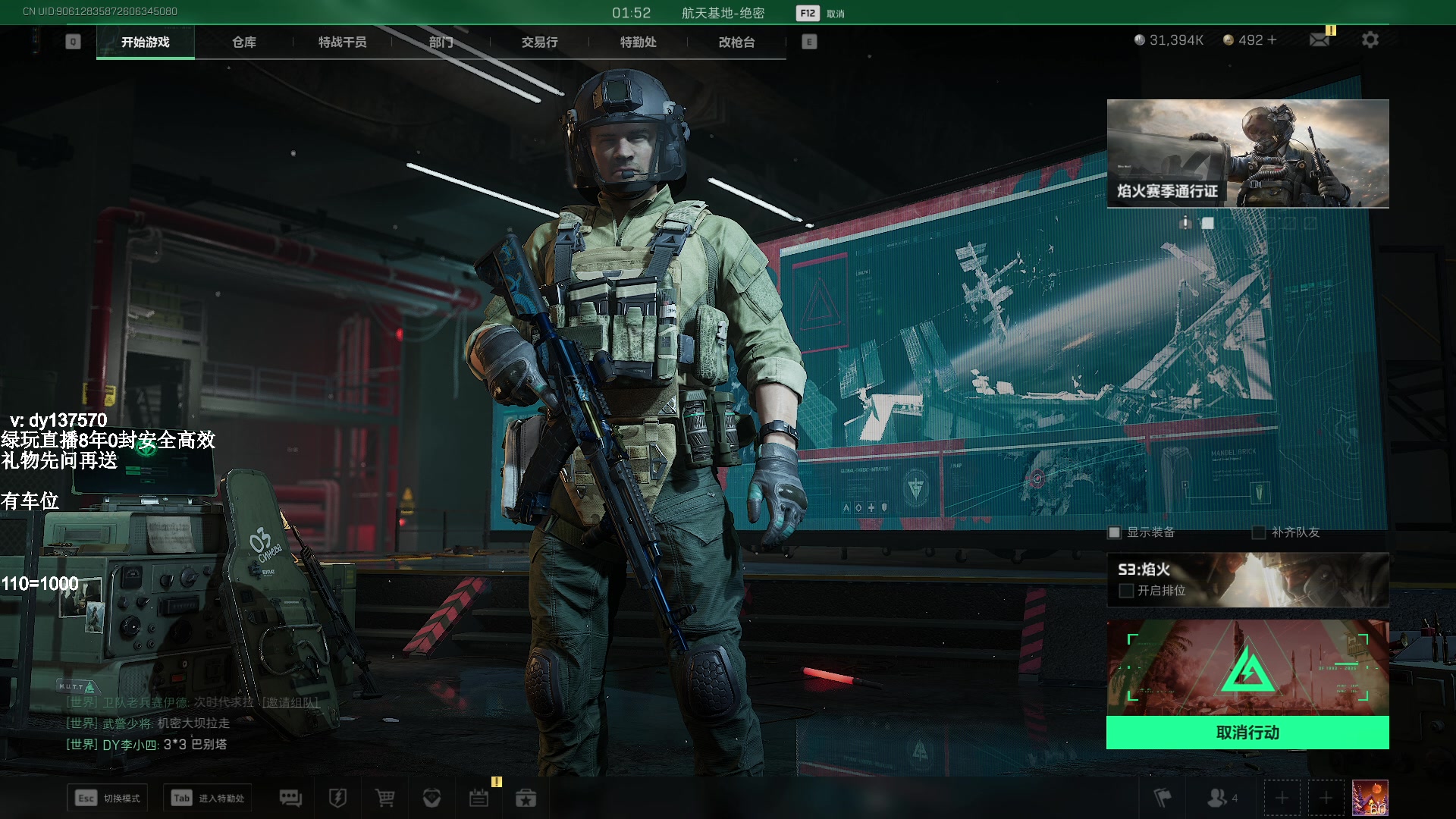Open the flag icon in bottom bar
Image resolution: width=1456 pixels, height=819 pixels.
tap(1162, 798)
